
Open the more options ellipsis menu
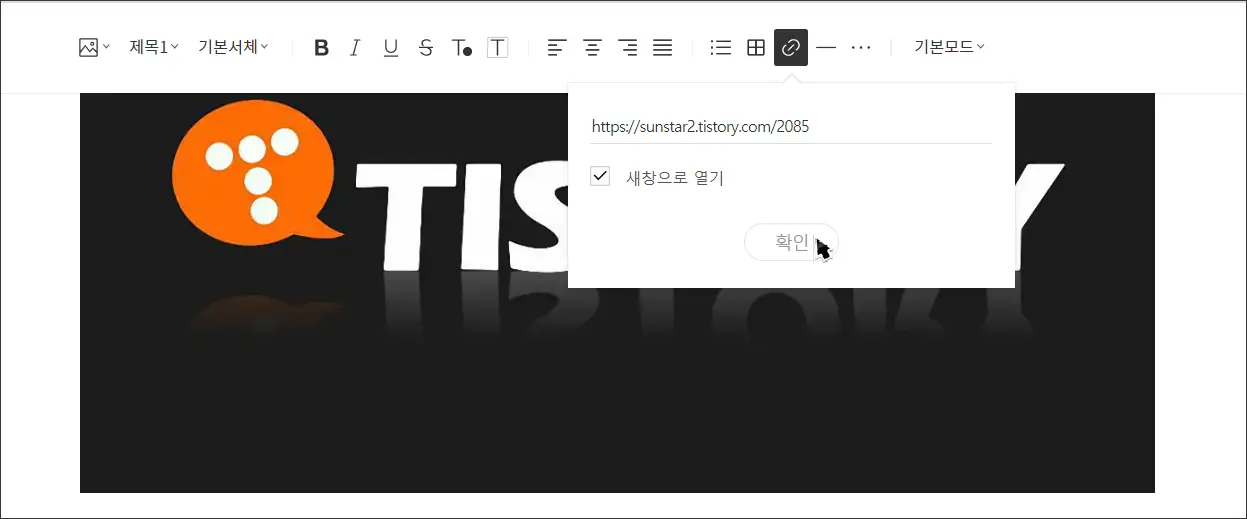click(x=861, y=47)
